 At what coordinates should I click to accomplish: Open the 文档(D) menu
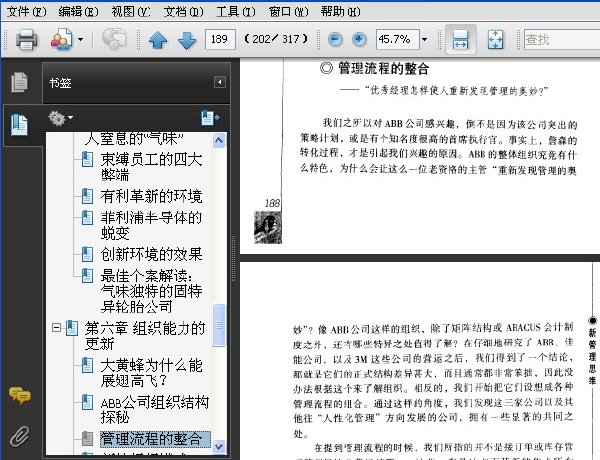[183, 12]
